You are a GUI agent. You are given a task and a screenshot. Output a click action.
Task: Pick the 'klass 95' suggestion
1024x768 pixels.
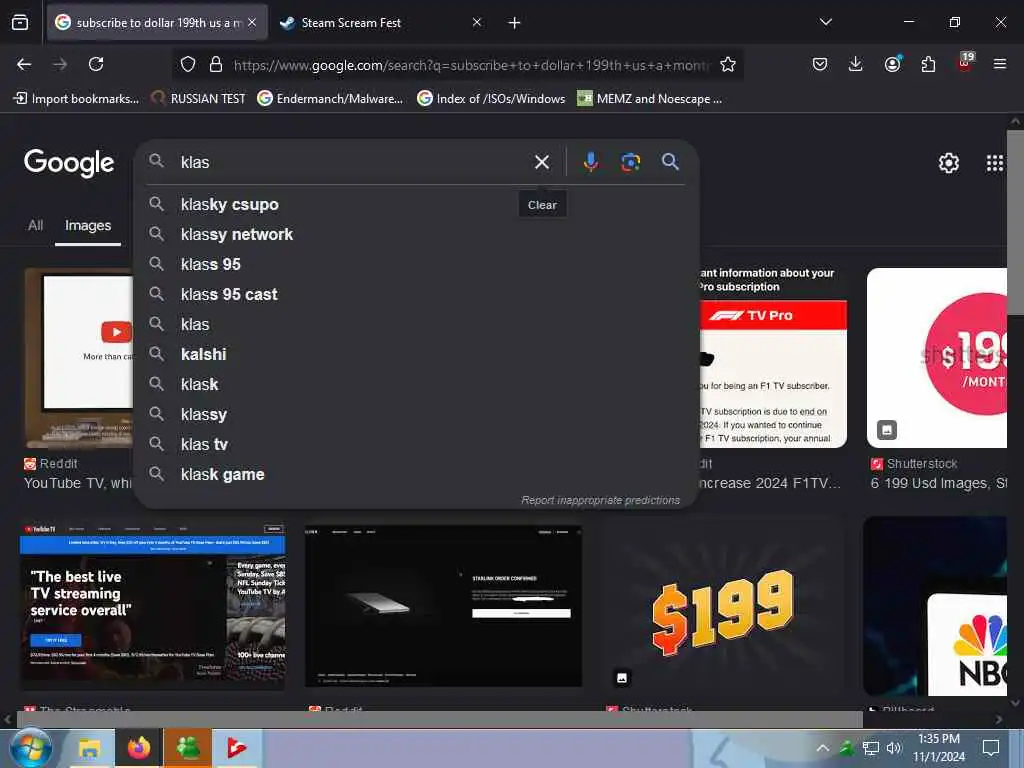[416, 264]
